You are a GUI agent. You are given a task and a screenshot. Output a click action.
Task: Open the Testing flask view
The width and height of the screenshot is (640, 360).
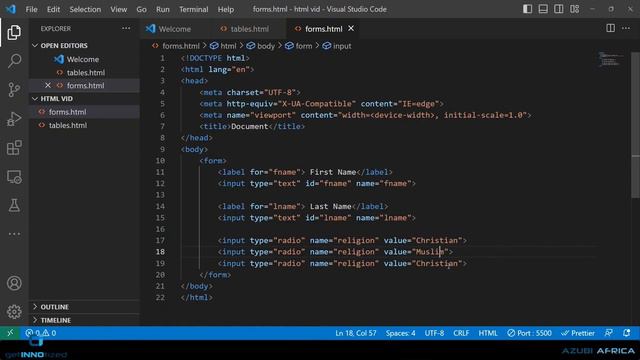tap(14, 205)
